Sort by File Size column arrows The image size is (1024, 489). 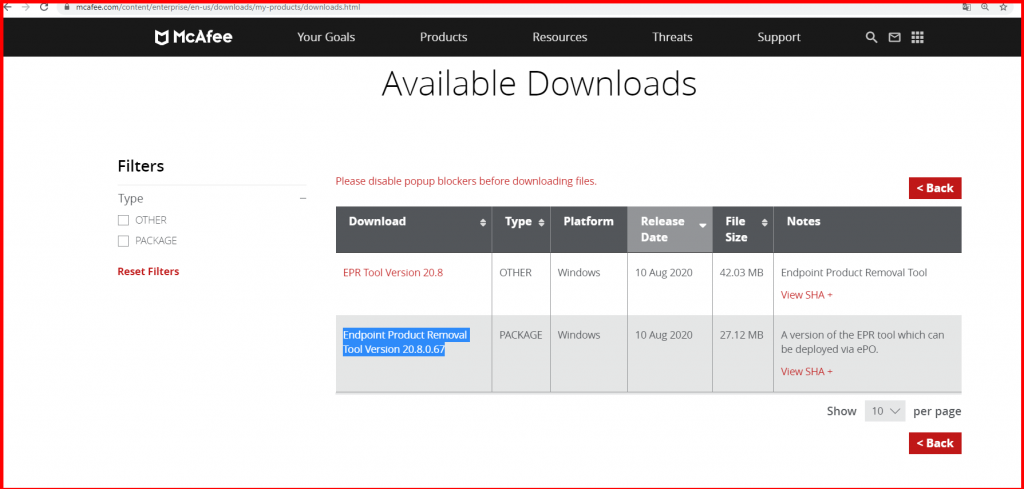coord(764,223)
